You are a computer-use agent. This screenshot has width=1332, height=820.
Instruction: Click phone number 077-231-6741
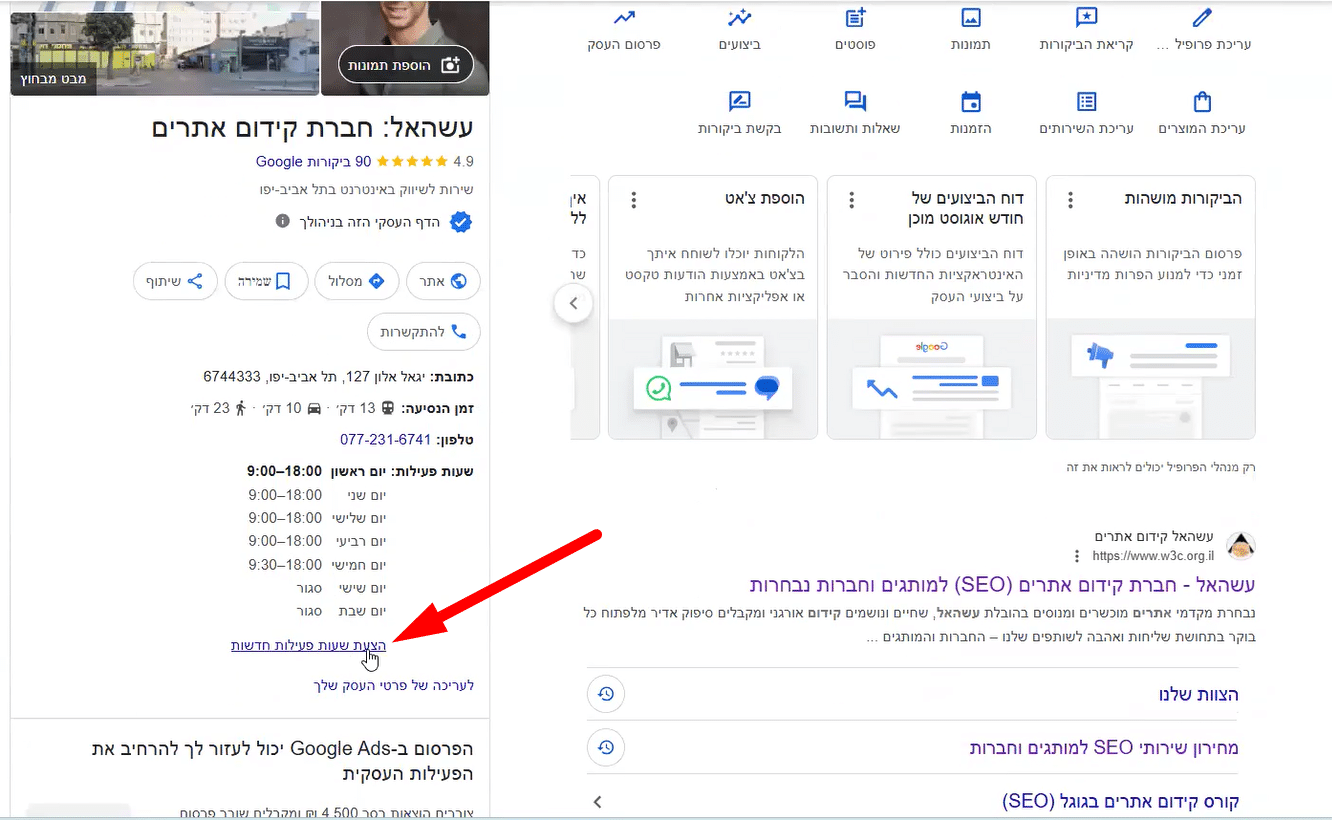coord(385,439)
